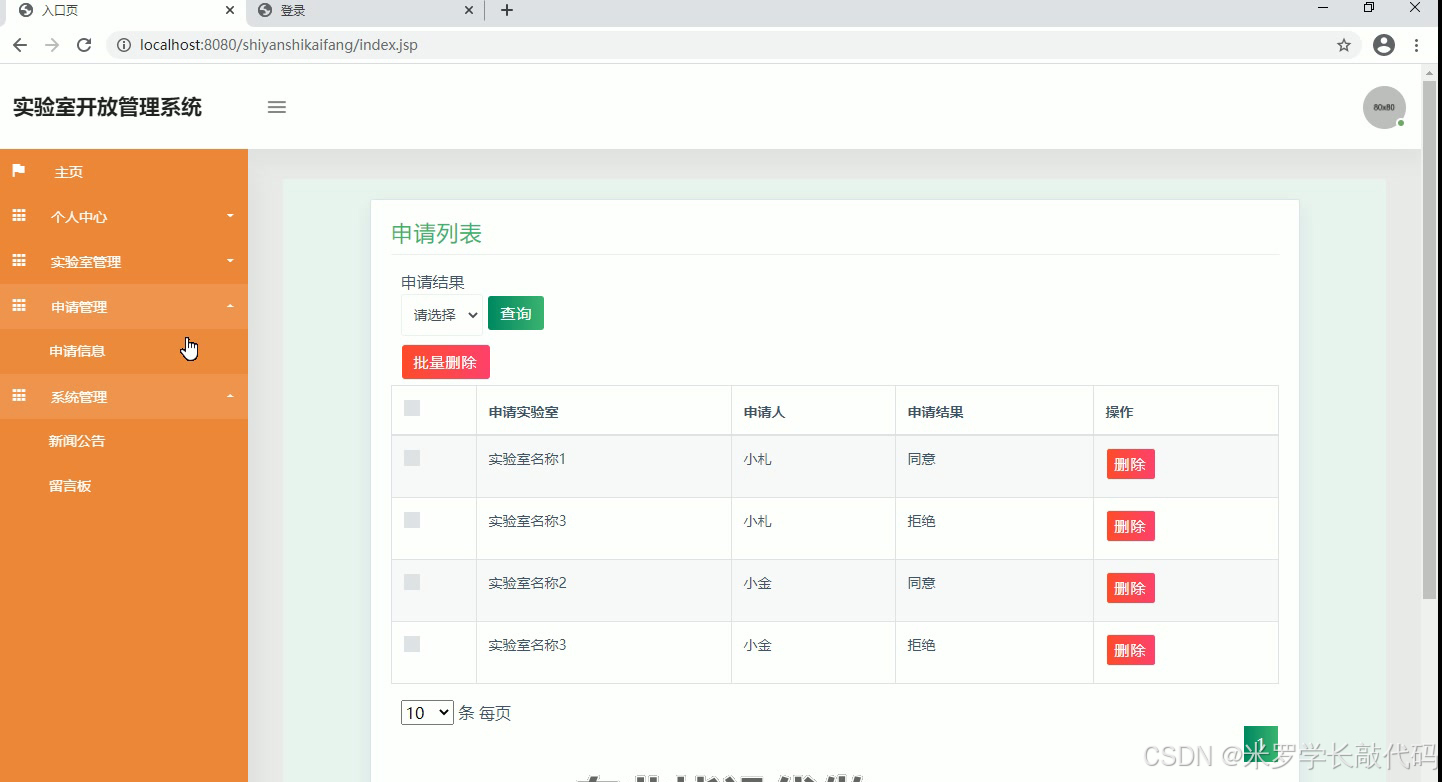Click the hamburger menu icon in header
Image resolution: width=1442 pixels, height=782 pixels.
point(276,106)
